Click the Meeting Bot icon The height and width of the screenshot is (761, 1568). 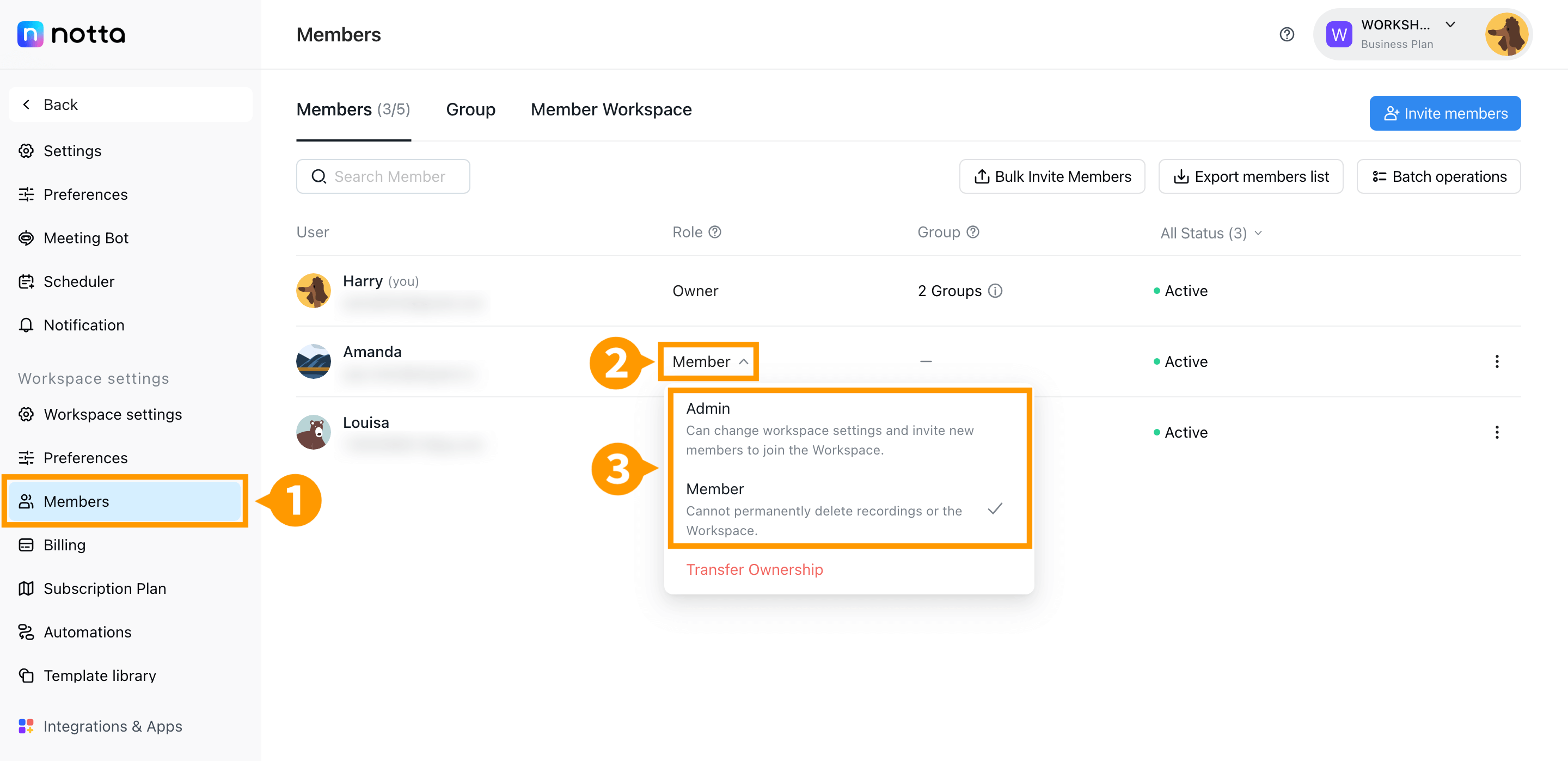[26, 237]
